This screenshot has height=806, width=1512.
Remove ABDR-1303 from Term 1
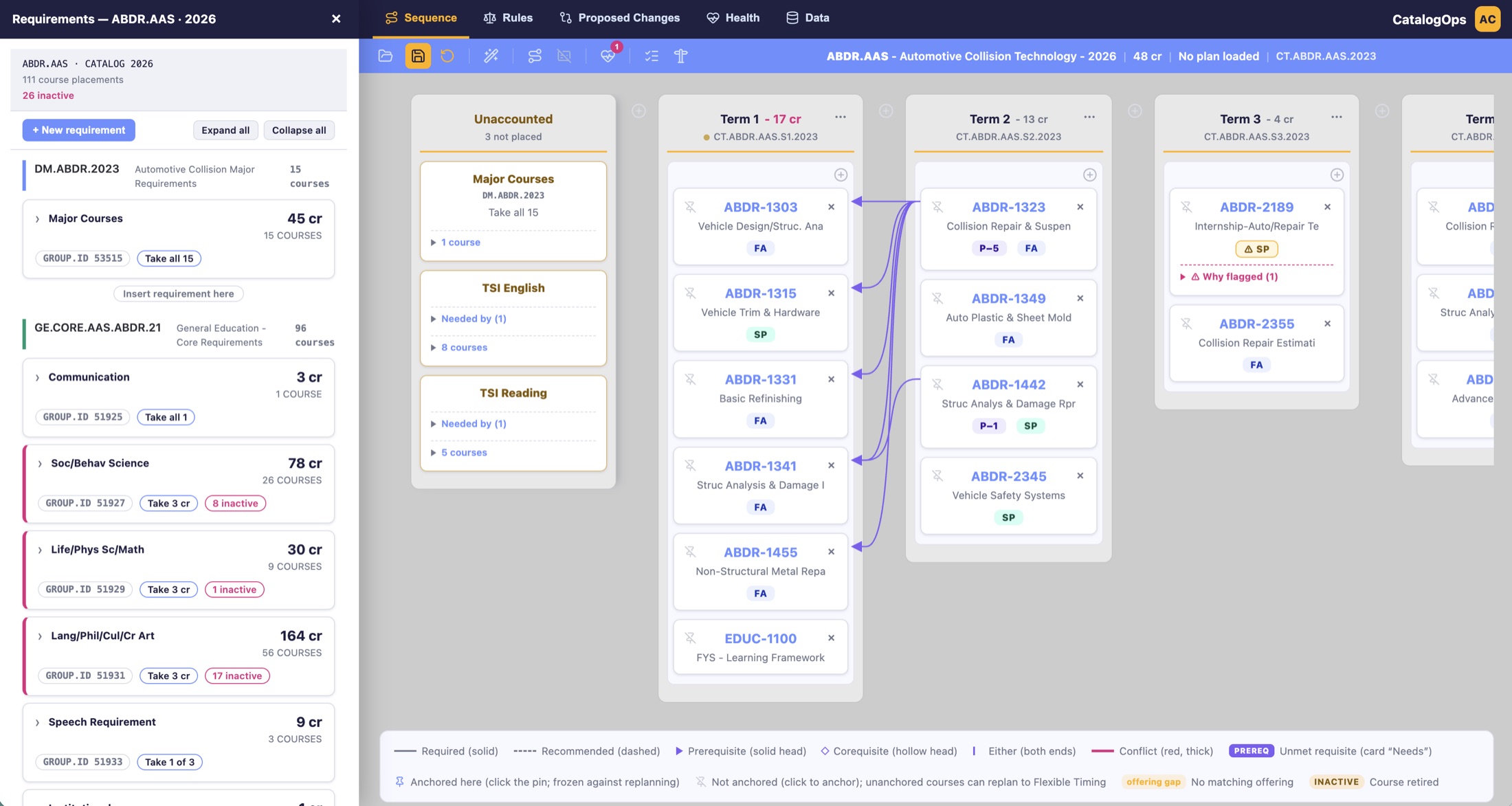coord(831,207)
